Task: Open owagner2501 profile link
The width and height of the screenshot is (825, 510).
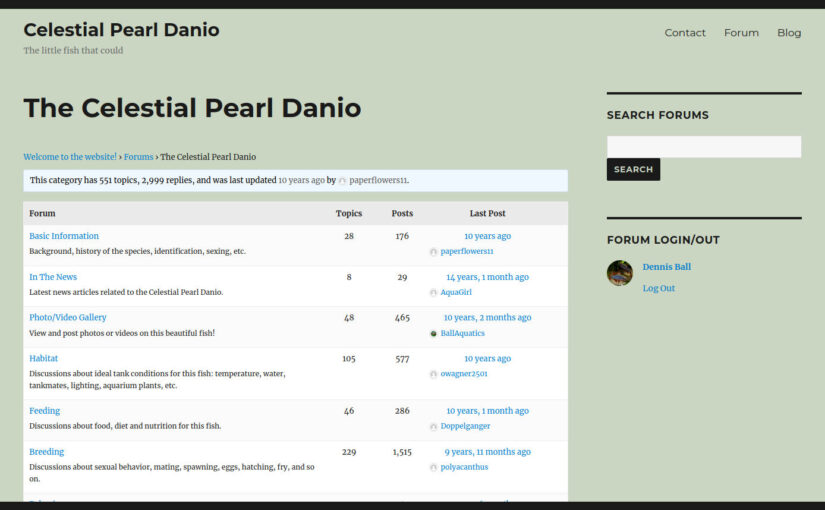Action: click(464, 374)
